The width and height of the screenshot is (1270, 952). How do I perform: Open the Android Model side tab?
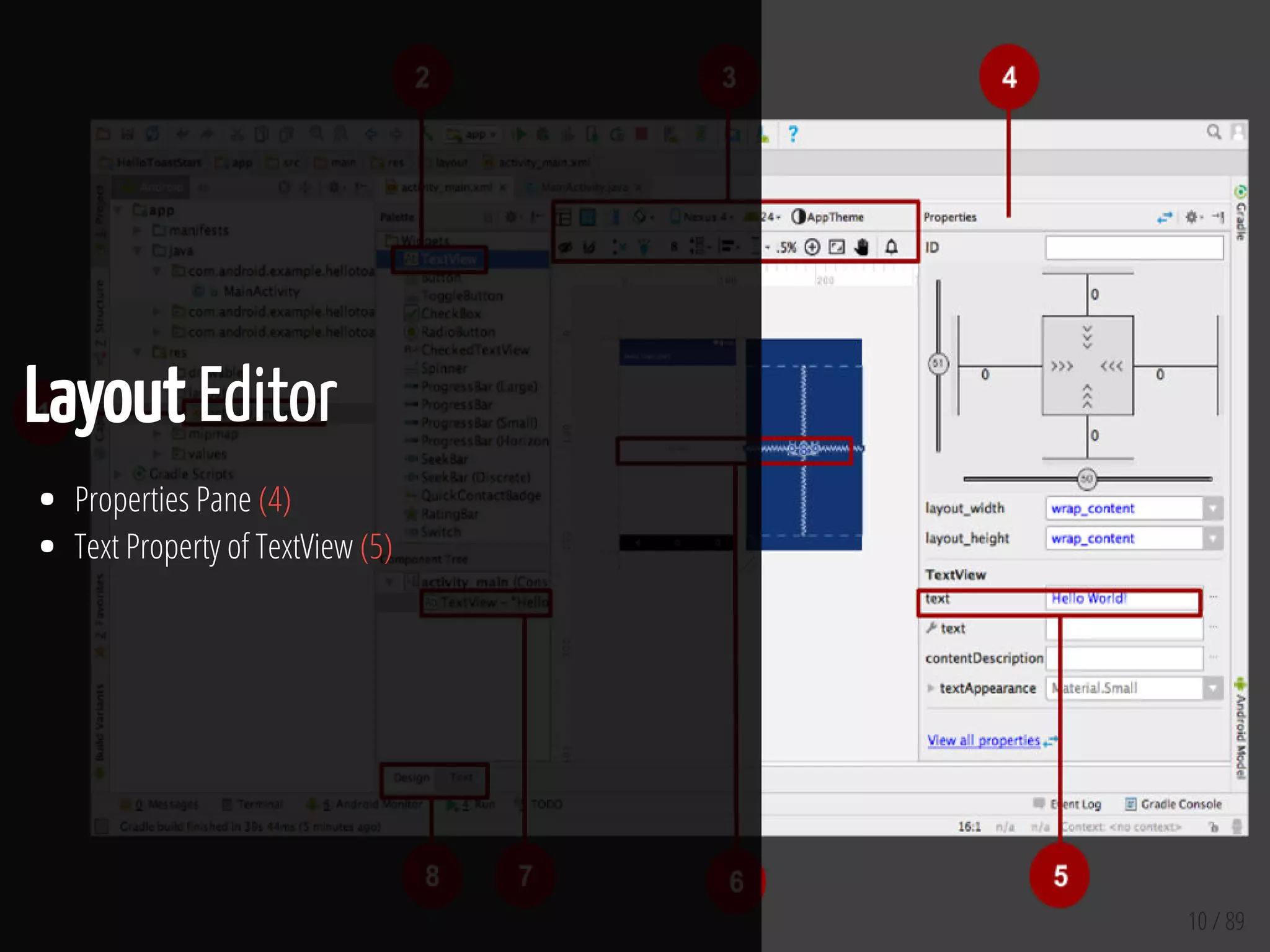coord(1240,729)
